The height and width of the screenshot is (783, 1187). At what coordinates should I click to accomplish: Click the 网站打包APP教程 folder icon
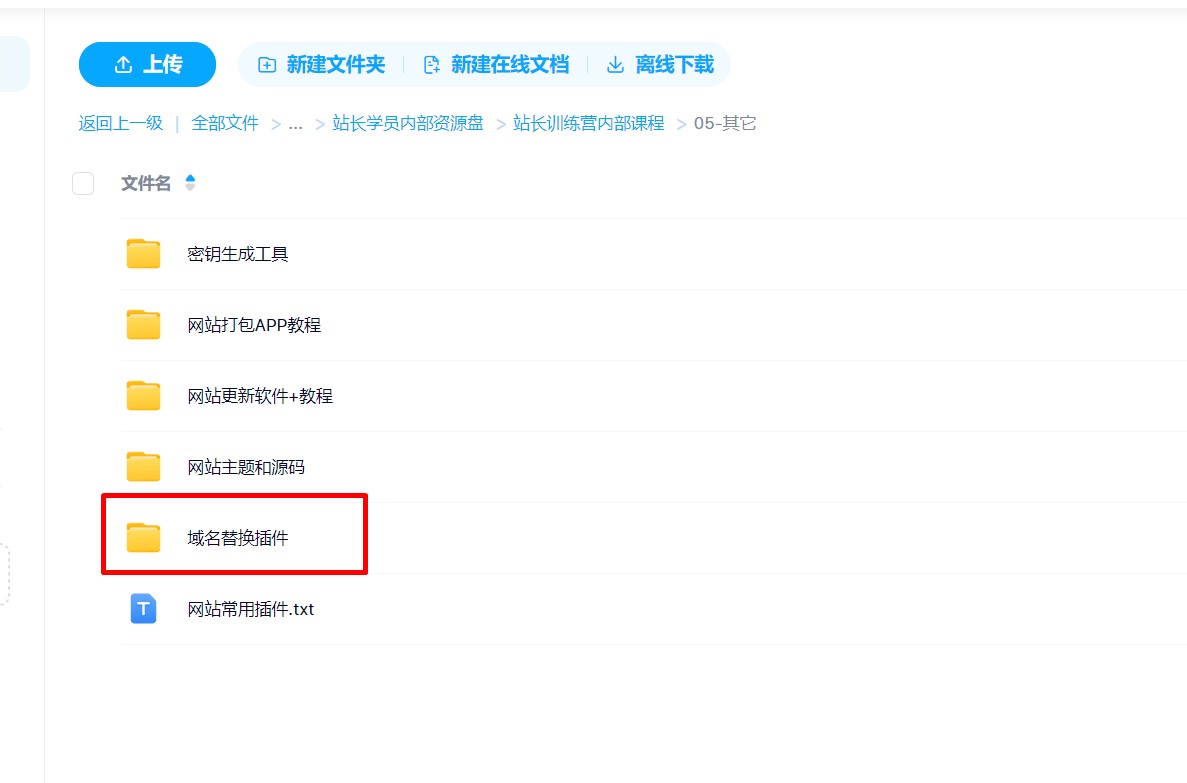[144, 325]
